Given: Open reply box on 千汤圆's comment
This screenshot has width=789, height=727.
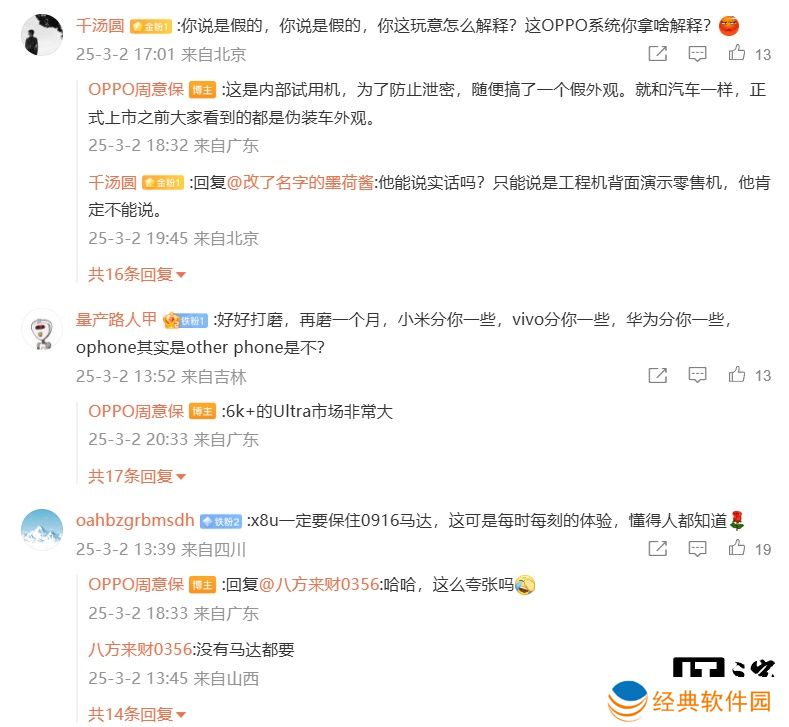Looking at the screenshot, I should pos(697,53).
